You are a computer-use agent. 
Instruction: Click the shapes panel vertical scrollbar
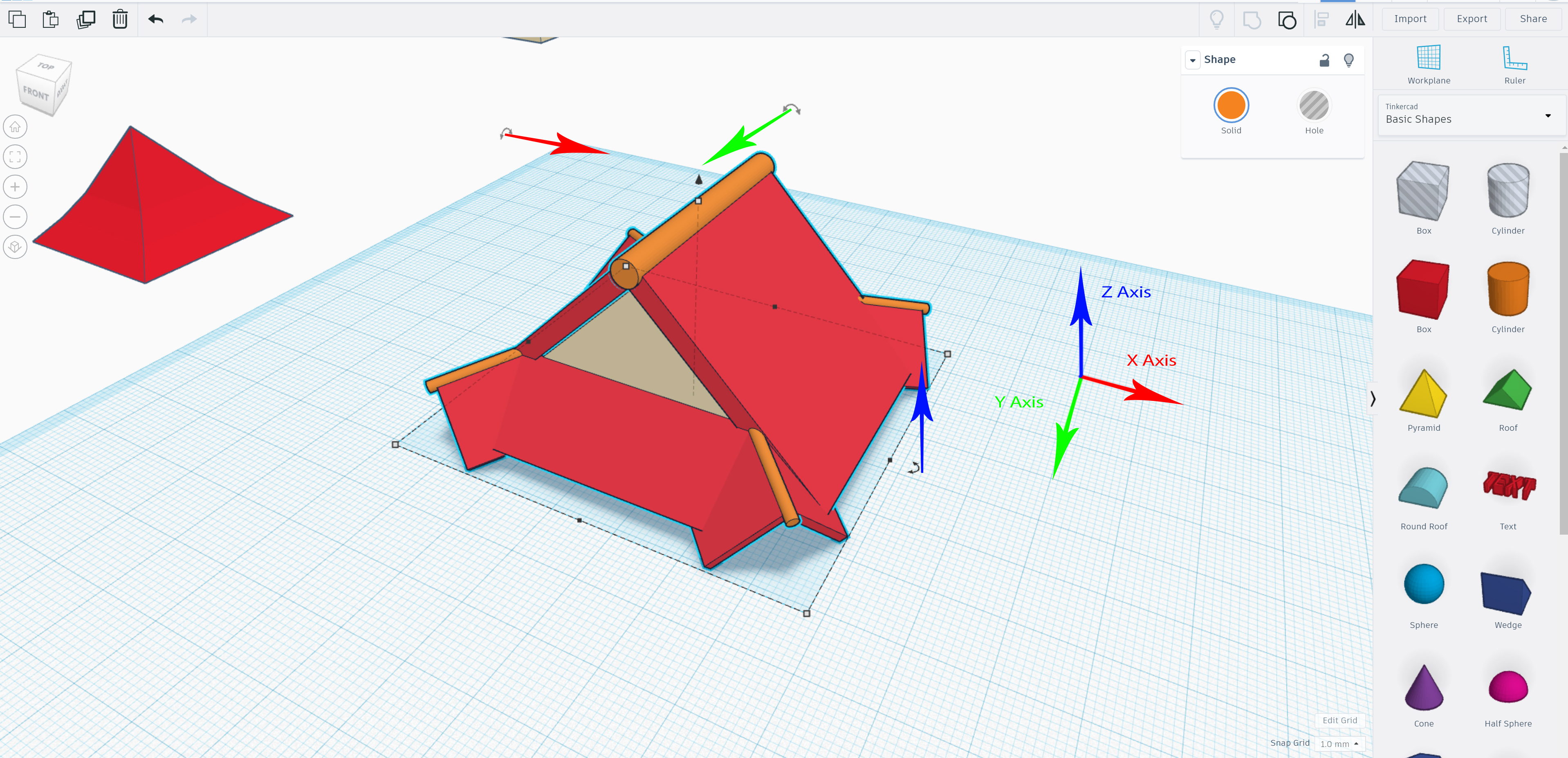1563,344
